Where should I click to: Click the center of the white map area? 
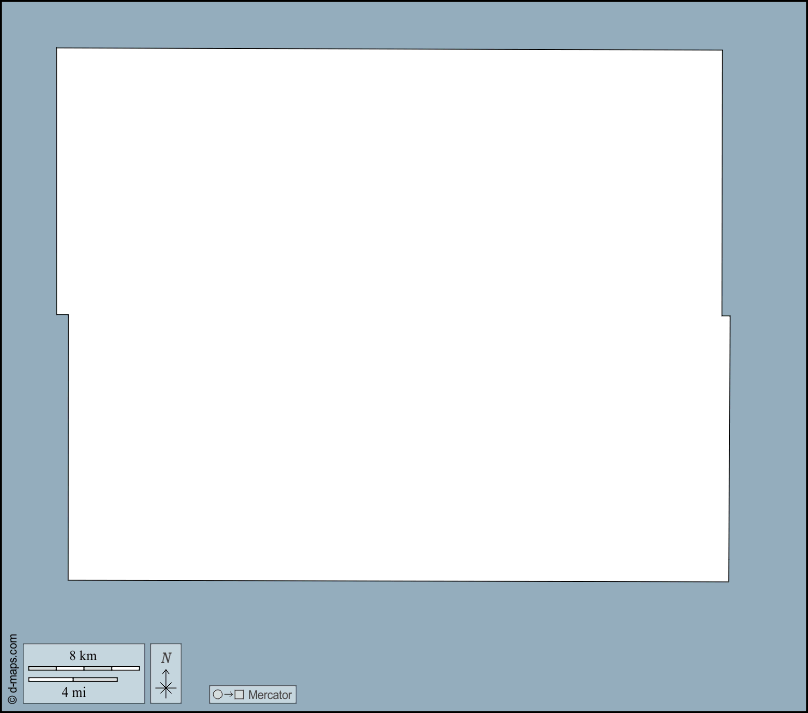pyautogui.click(x=393, y=315)
